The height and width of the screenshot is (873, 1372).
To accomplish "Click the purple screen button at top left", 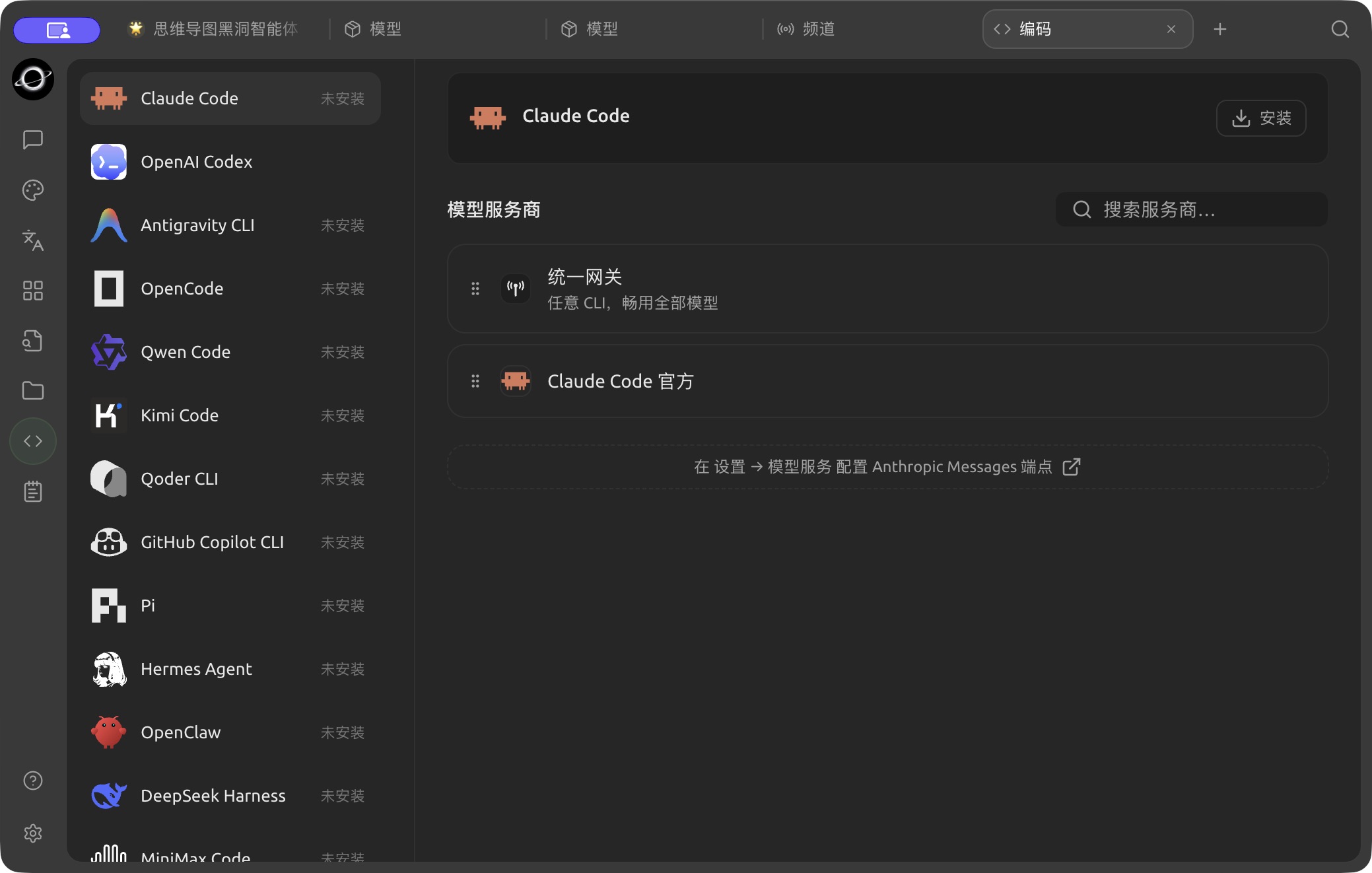I will (x=57, y=30).
